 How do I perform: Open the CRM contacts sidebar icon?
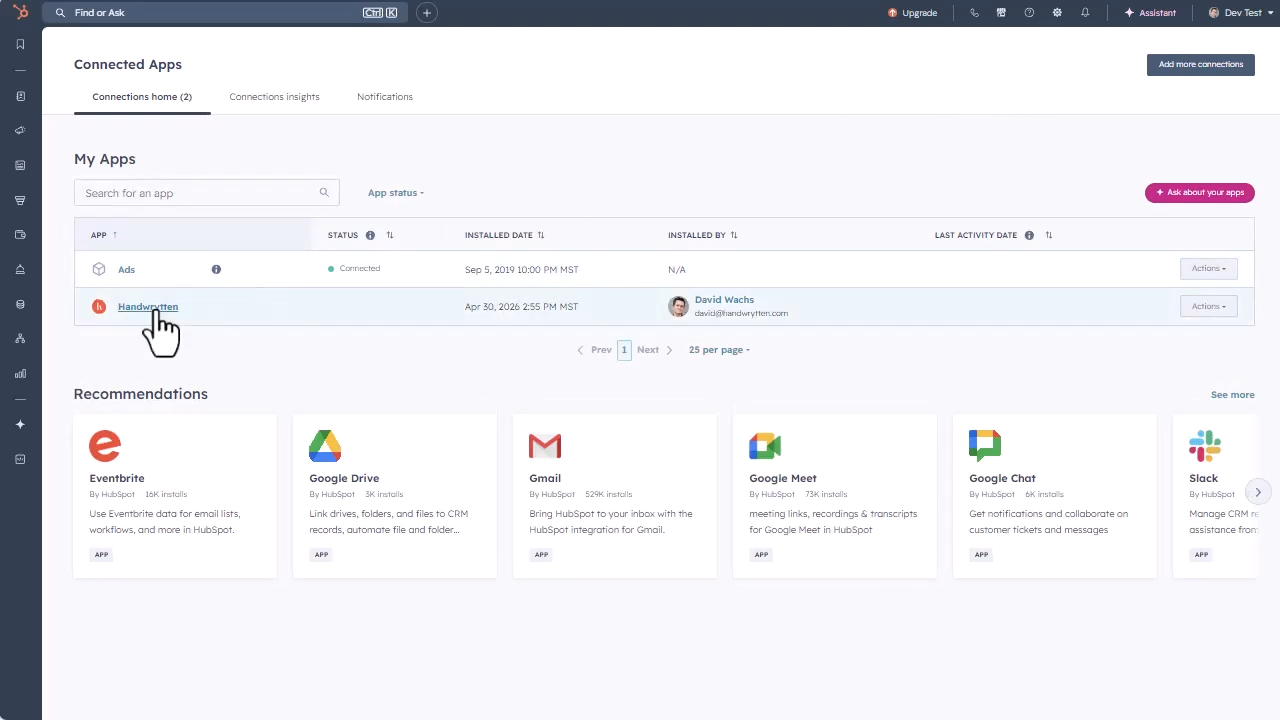20,96
